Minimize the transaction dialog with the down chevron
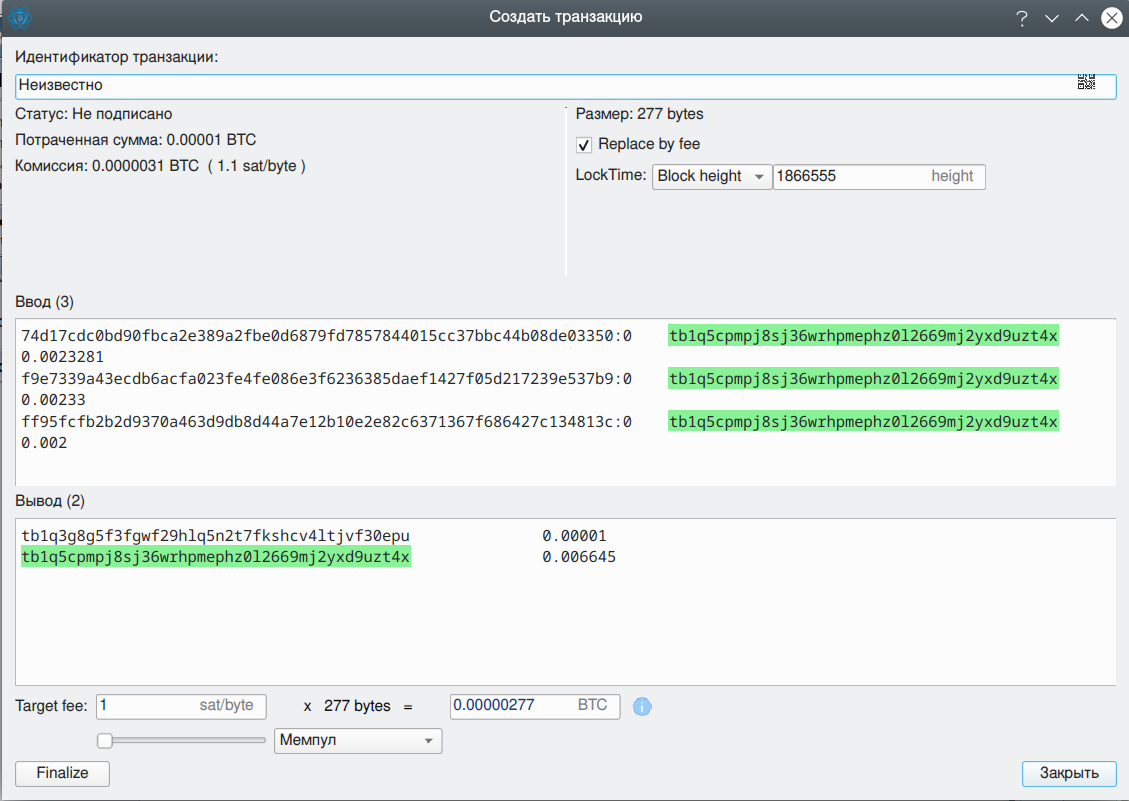Image resolution: width=1129 pixels, height=801 pixels. (1052, 18)
